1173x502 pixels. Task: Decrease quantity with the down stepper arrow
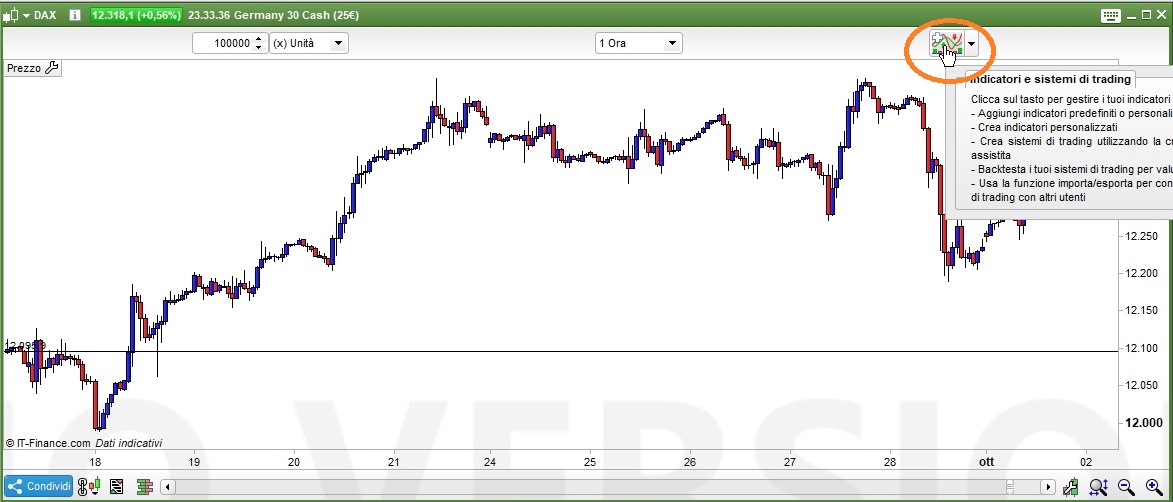259,48
